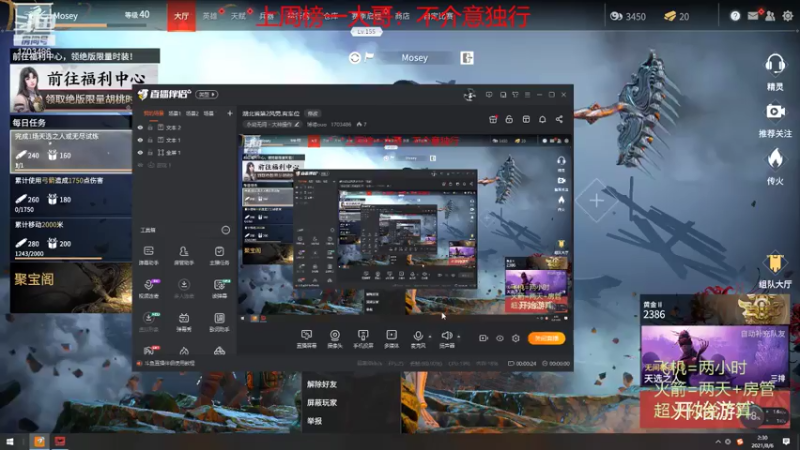The height and width of the screenshot is (450, 800).
Task: Switch to the 场景1 scene tab
Action: pos(174,113)
